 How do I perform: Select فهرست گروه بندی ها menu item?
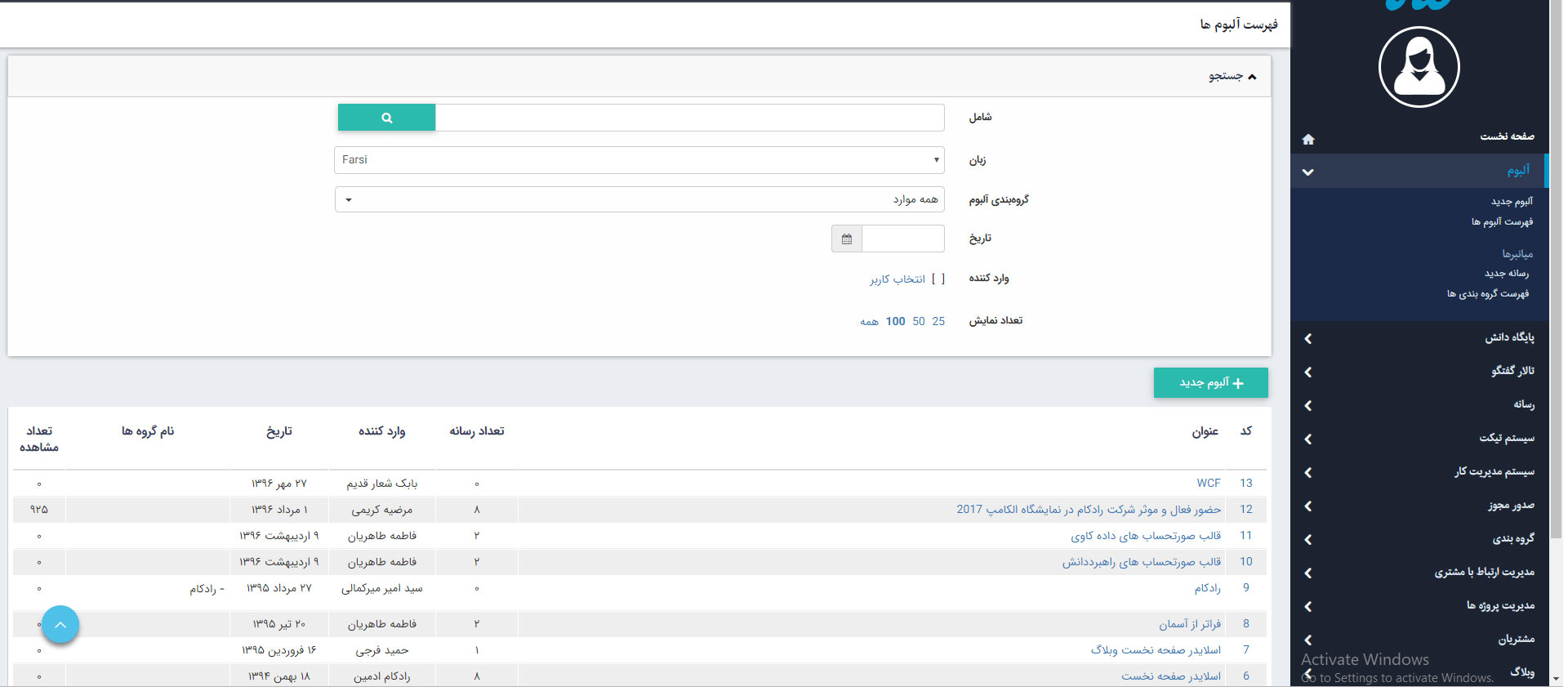pyautogui.click(x=1487, y=293)
